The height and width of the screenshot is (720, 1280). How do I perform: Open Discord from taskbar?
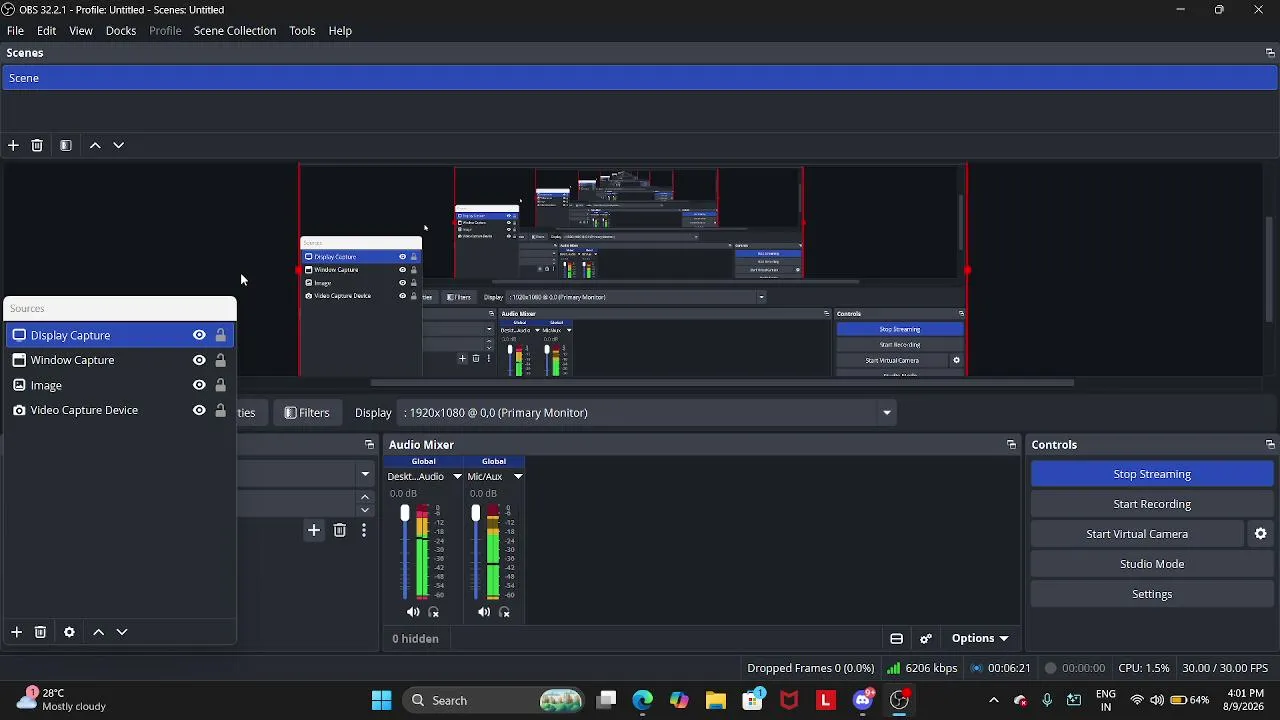pos(863,700)
